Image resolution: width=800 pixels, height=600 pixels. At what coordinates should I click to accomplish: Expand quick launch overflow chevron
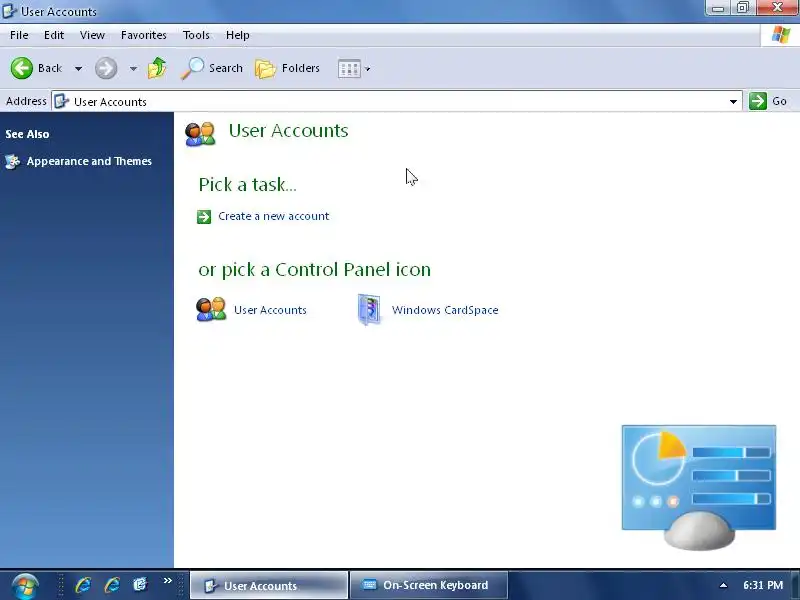click(167, 581)
